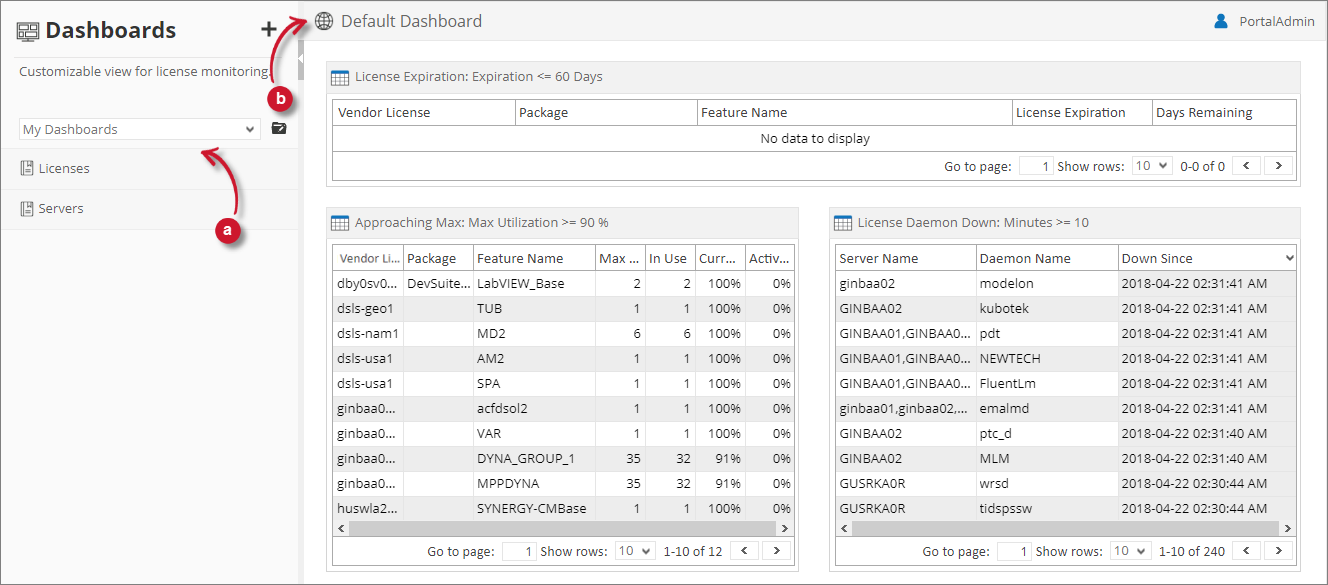Viewport: 1328px width, 585px height.
Task: Click the Vendor License column header in License Expiration
Action: click(424, 113)
